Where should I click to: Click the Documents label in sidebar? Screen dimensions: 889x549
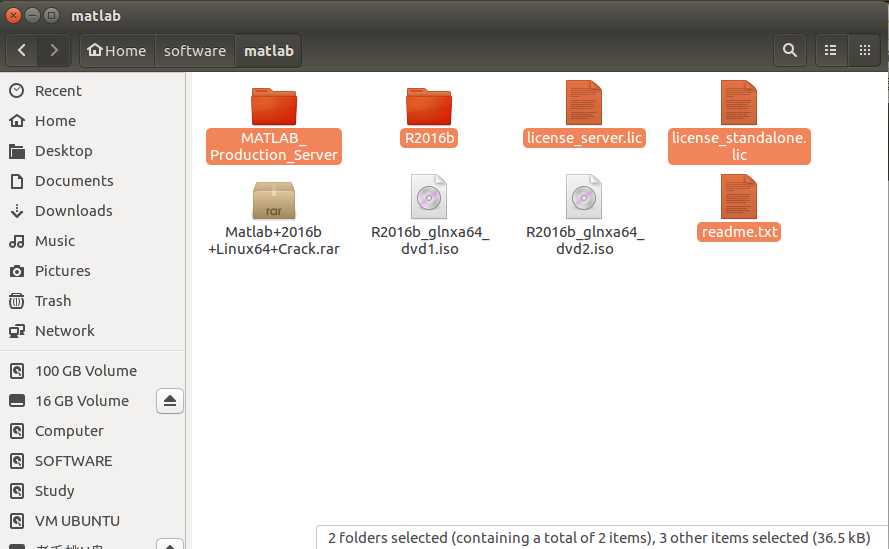(74, 181)
